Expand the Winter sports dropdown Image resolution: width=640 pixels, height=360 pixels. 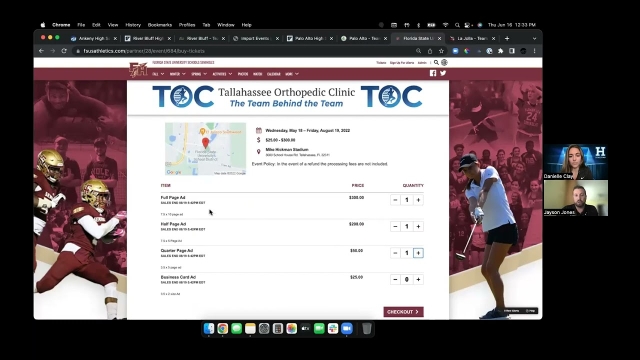[x=178, y=74]
